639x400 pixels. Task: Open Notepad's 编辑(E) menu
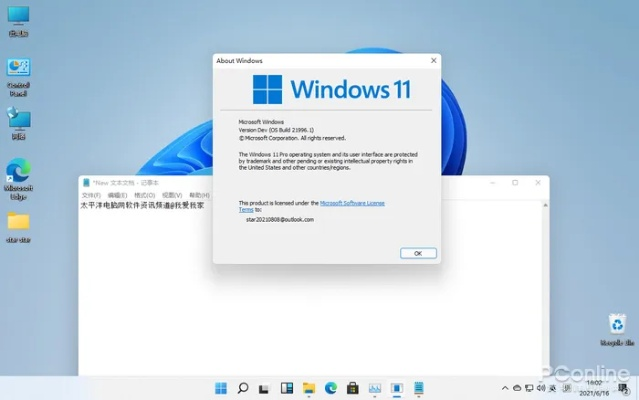click(117, 196)
